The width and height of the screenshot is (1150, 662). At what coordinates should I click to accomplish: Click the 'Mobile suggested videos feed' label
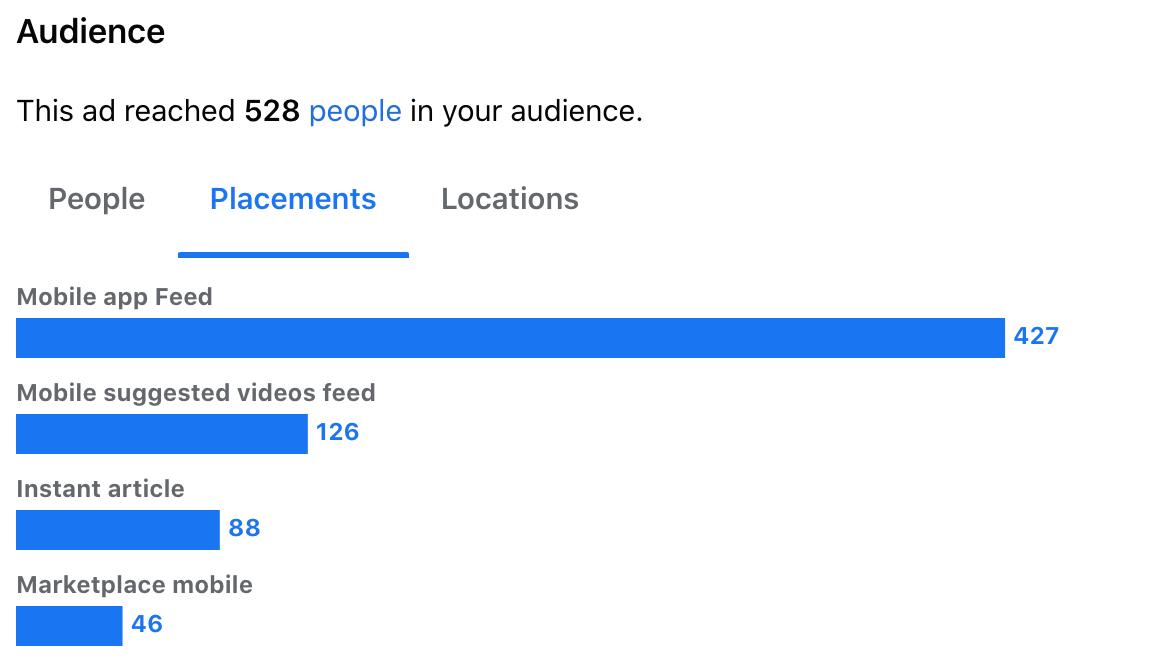196,393
